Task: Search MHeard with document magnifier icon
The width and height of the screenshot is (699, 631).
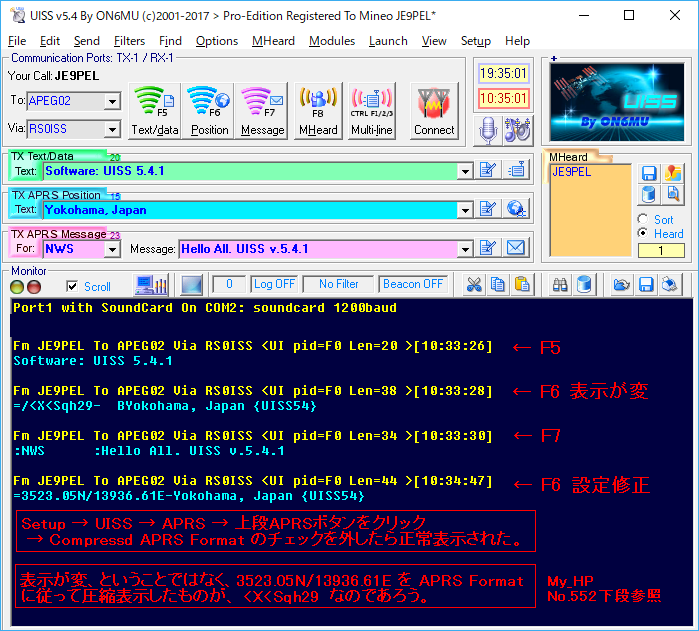Action: pos(673,194)
